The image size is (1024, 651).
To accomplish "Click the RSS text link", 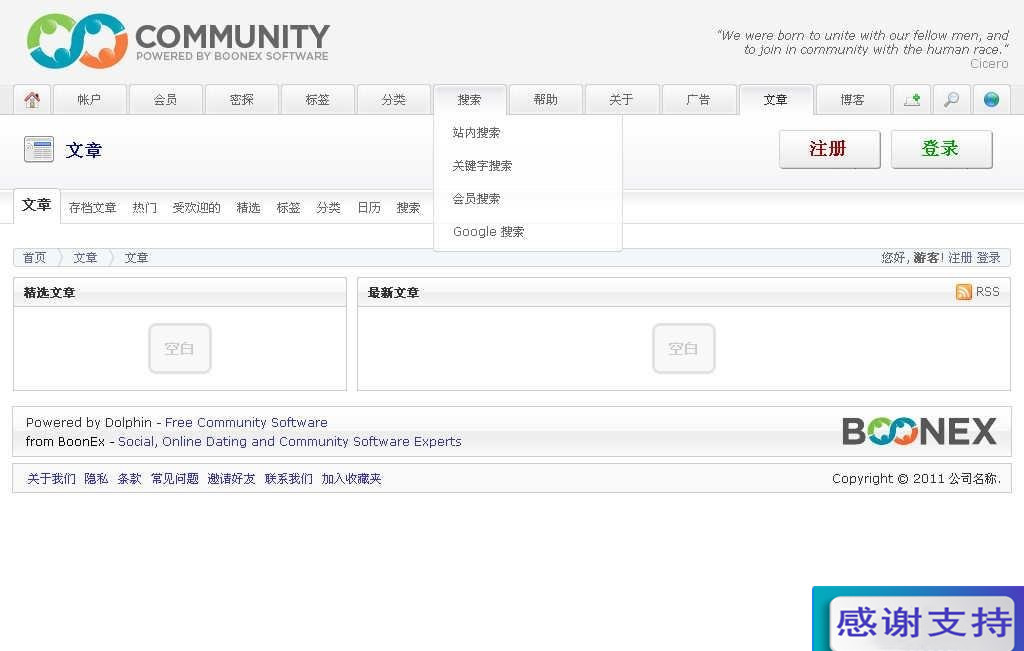I will pos(987,292).
